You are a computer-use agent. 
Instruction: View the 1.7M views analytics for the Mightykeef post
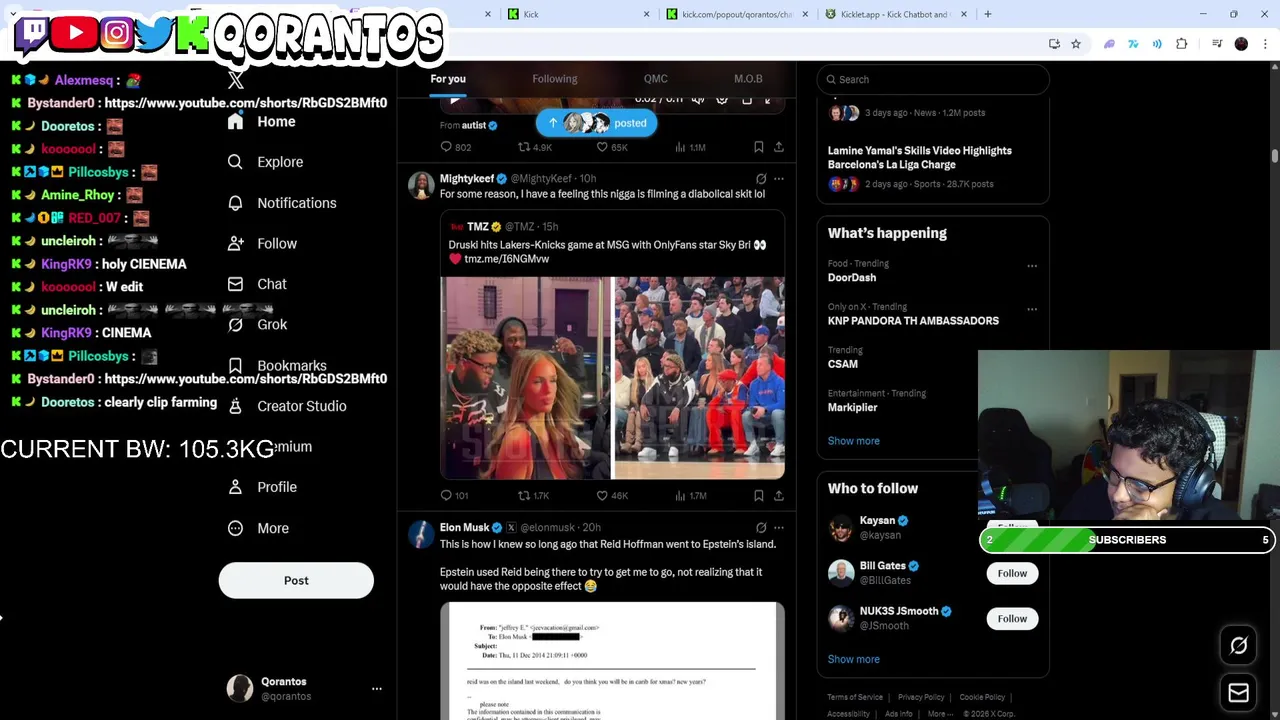click(690, 495)
